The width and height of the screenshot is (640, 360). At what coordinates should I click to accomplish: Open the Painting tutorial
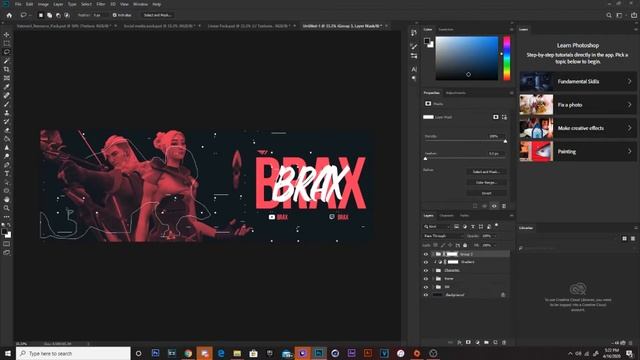pyautogui.click(x=578, y=151)
